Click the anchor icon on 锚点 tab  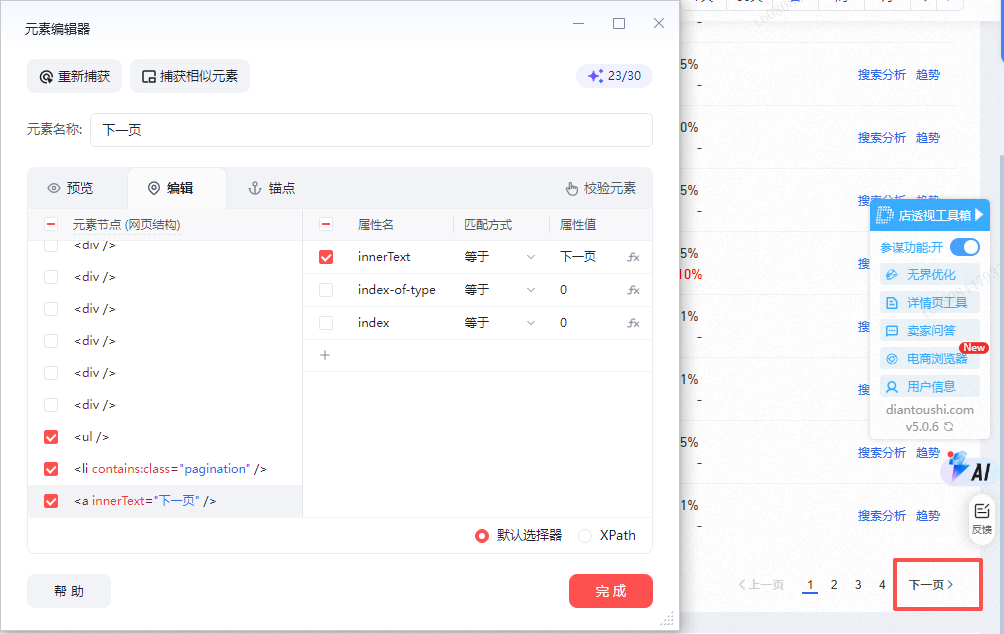pos(255,188)
